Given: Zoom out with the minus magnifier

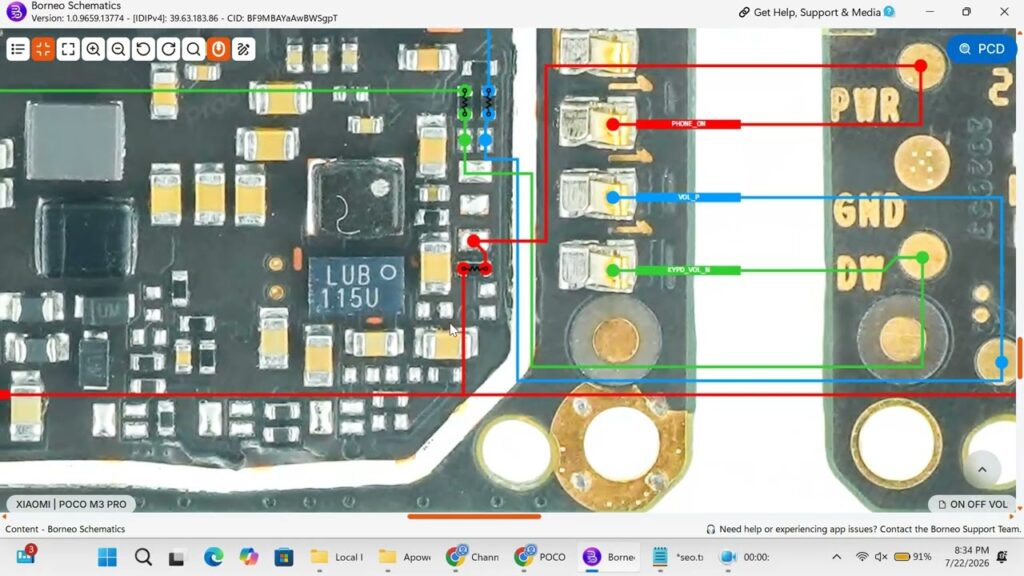Looking at the screenshot, I should [118, 49].
